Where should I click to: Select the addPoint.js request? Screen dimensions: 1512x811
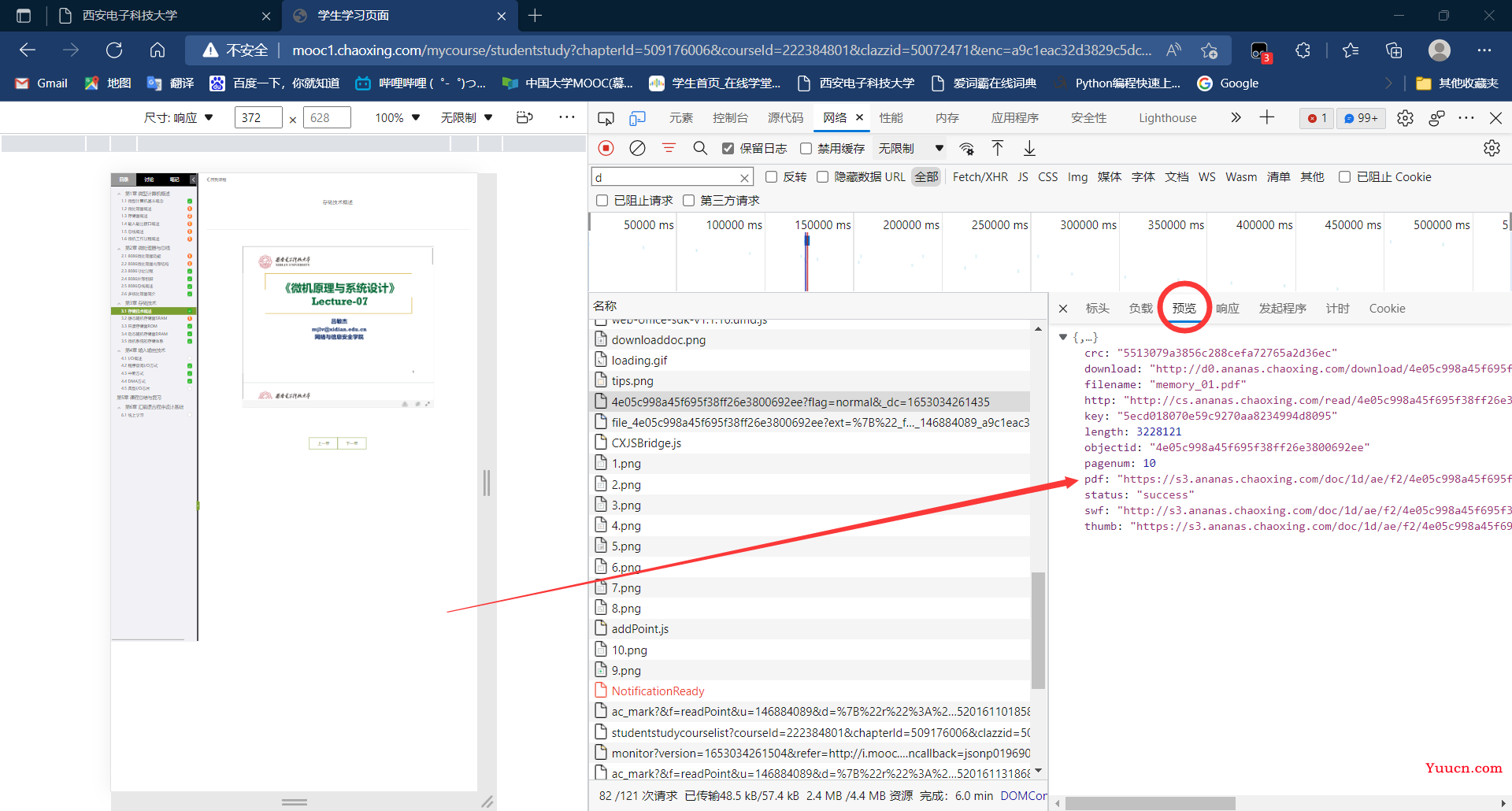[x=810, y=629]
